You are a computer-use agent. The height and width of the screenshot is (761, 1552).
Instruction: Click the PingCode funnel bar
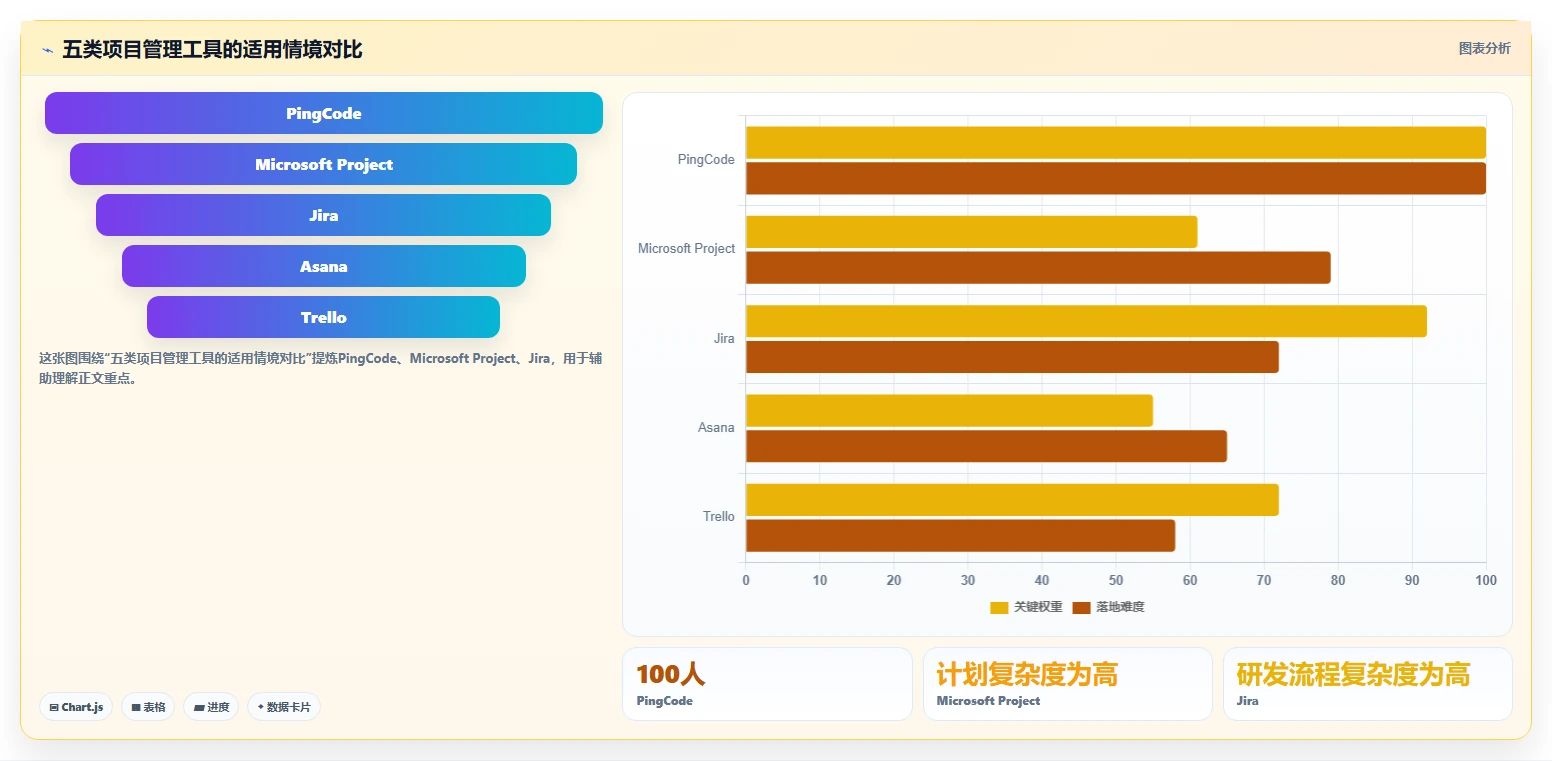coord(324,113)
